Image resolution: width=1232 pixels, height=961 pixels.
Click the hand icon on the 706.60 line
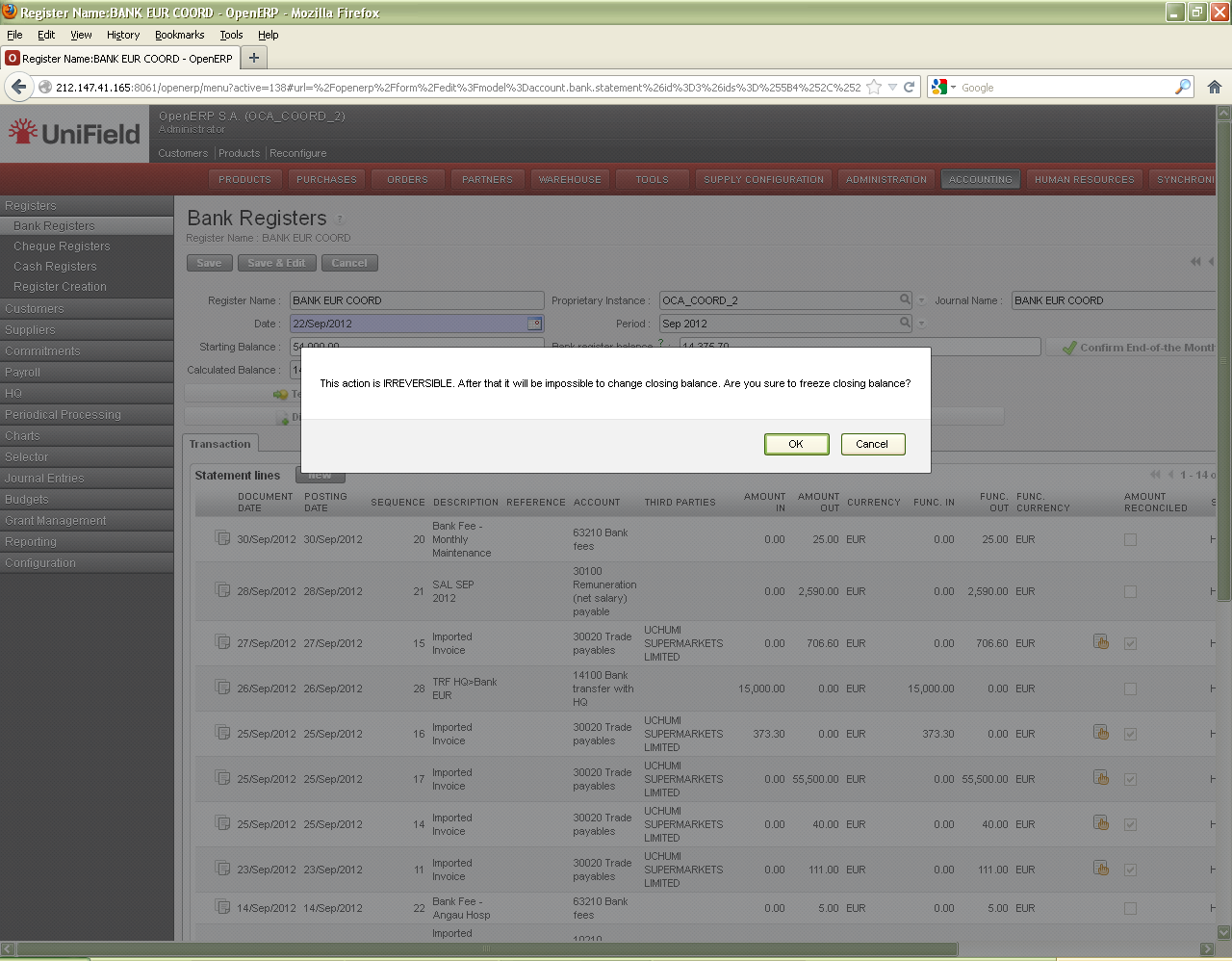tap(1100, 641)
